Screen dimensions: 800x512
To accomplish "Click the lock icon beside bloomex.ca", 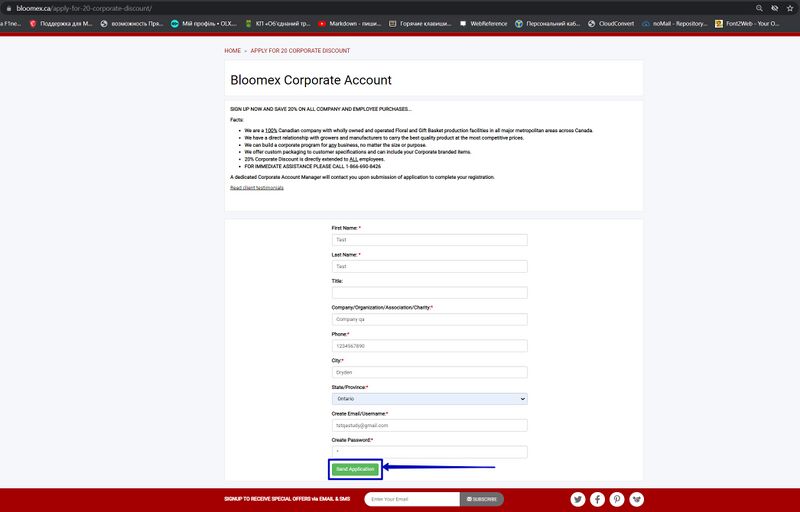I will point(9,8).
